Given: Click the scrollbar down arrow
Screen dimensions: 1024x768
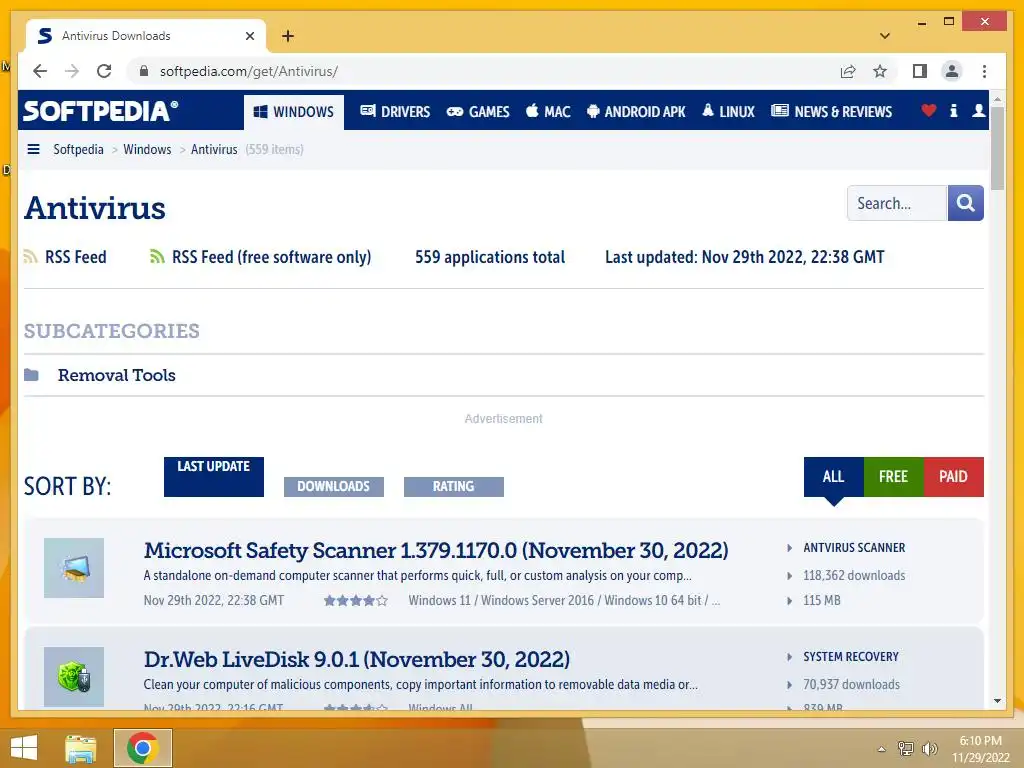Looking at the screenshot, I should tap(997, 701).
